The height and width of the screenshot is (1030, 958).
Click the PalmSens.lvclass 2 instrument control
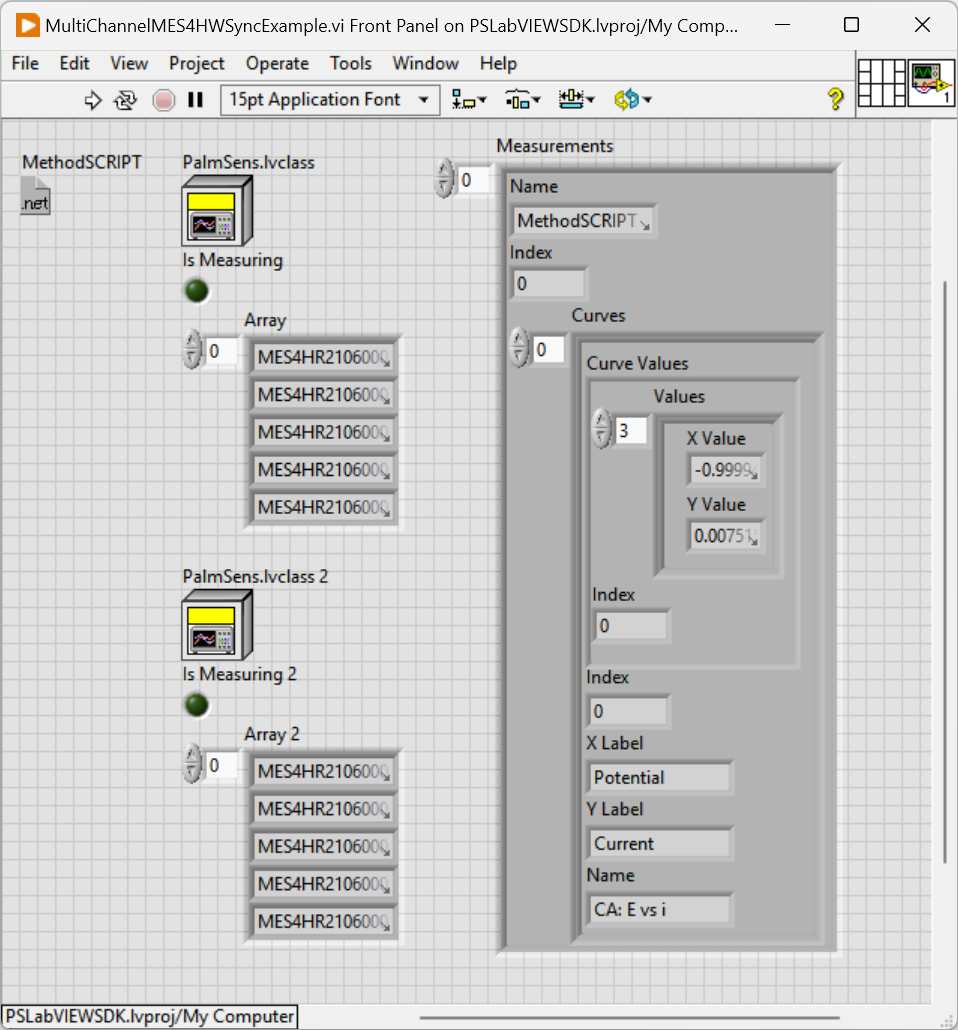tap(217, 625)
